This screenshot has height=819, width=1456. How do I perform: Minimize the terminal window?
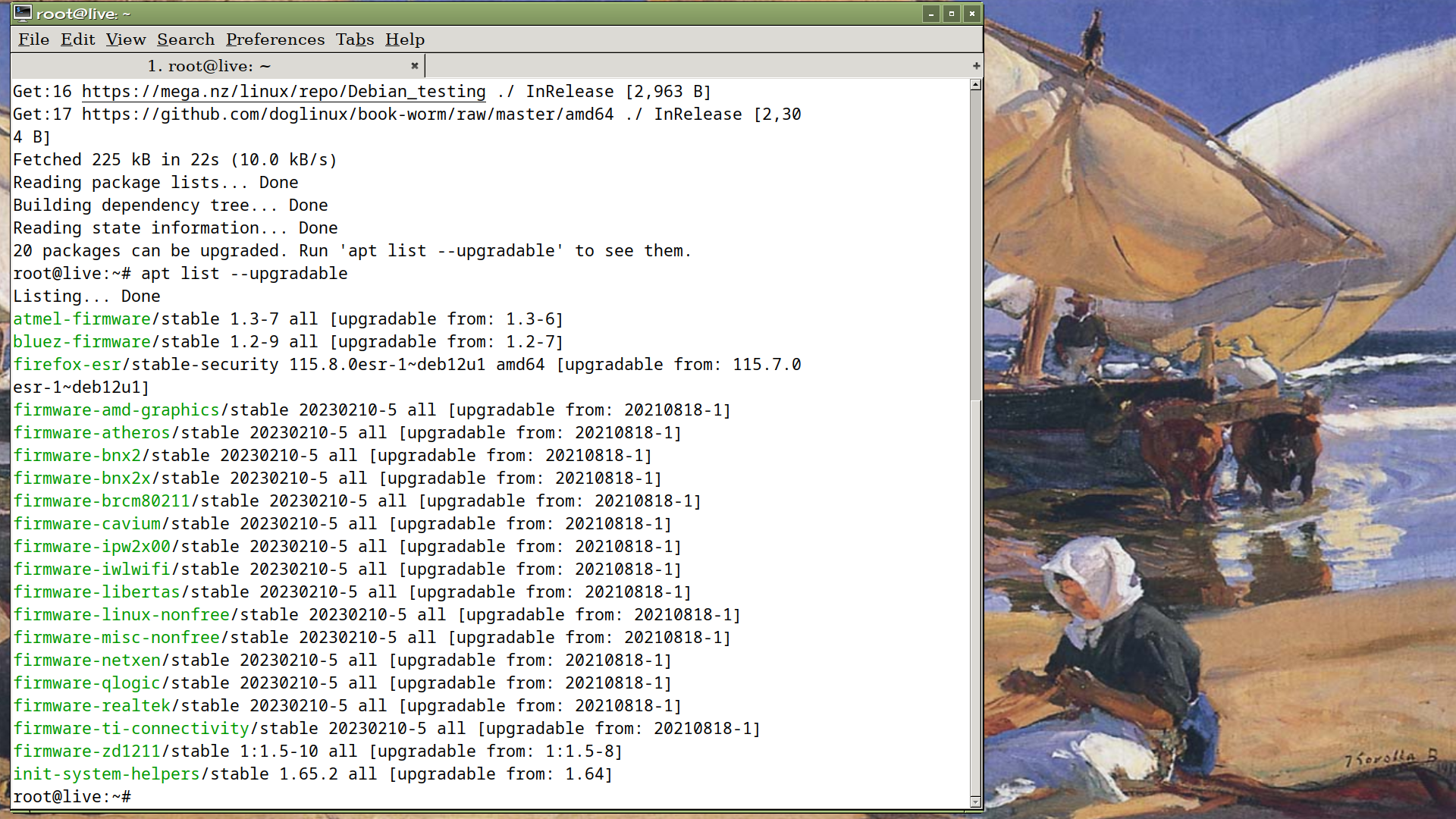[x=931, y=14]
